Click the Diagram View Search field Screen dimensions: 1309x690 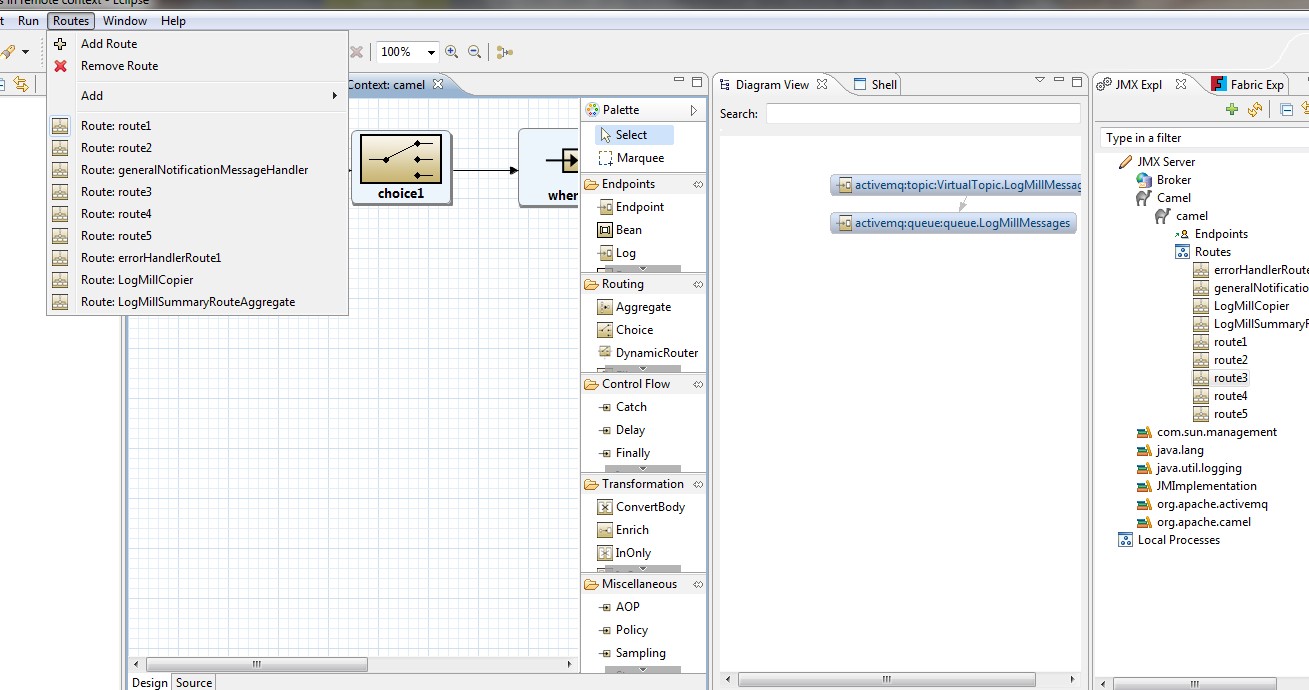click(x=922, y=114)
